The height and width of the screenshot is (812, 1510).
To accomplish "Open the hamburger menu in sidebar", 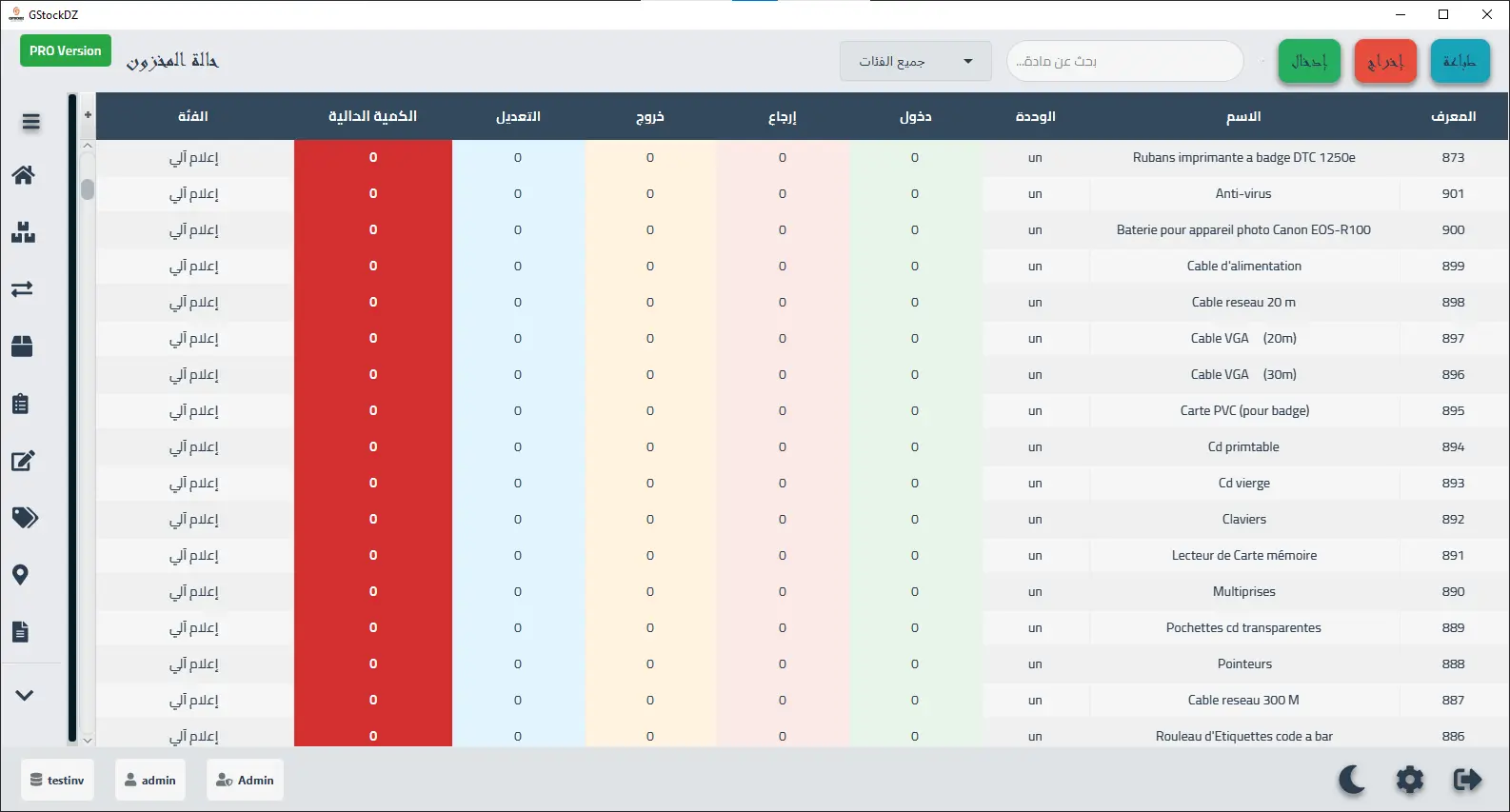I will [30, 121].
